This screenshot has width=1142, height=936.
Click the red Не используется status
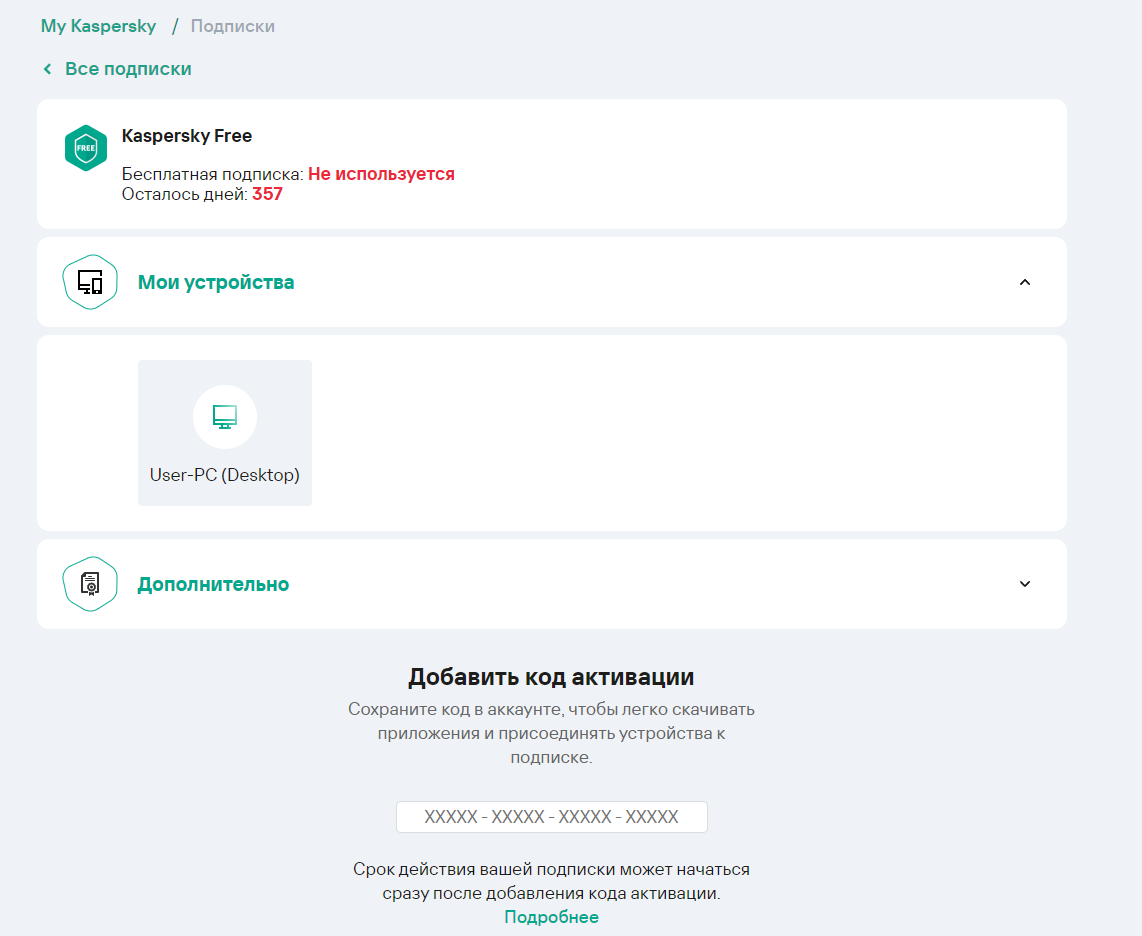(x=381, y=174)
